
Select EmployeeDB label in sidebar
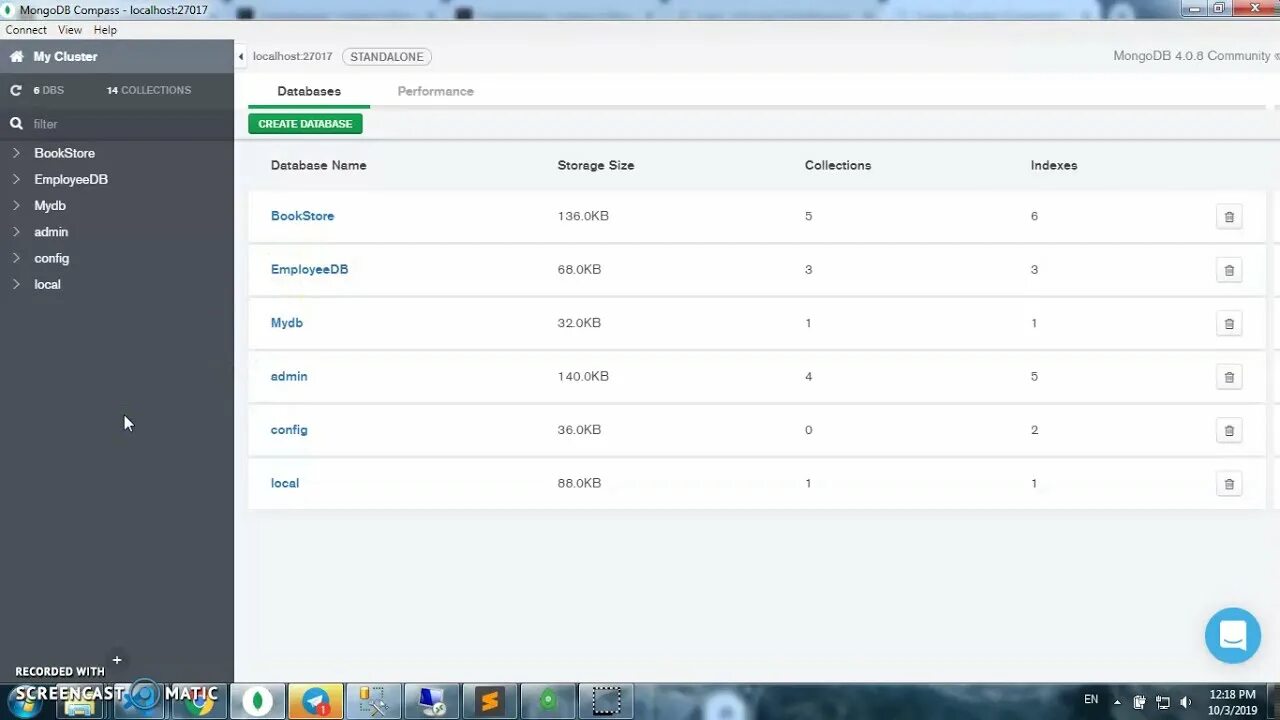click(71, 179)
